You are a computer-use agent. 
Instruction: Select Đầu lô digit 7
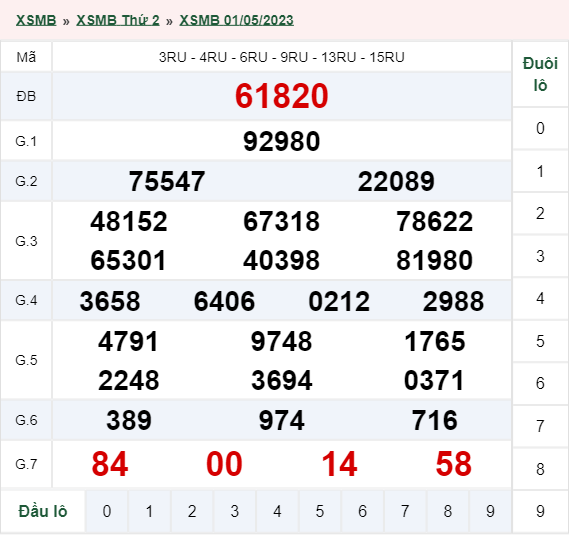pyautogui.click(x=405, y=511)
